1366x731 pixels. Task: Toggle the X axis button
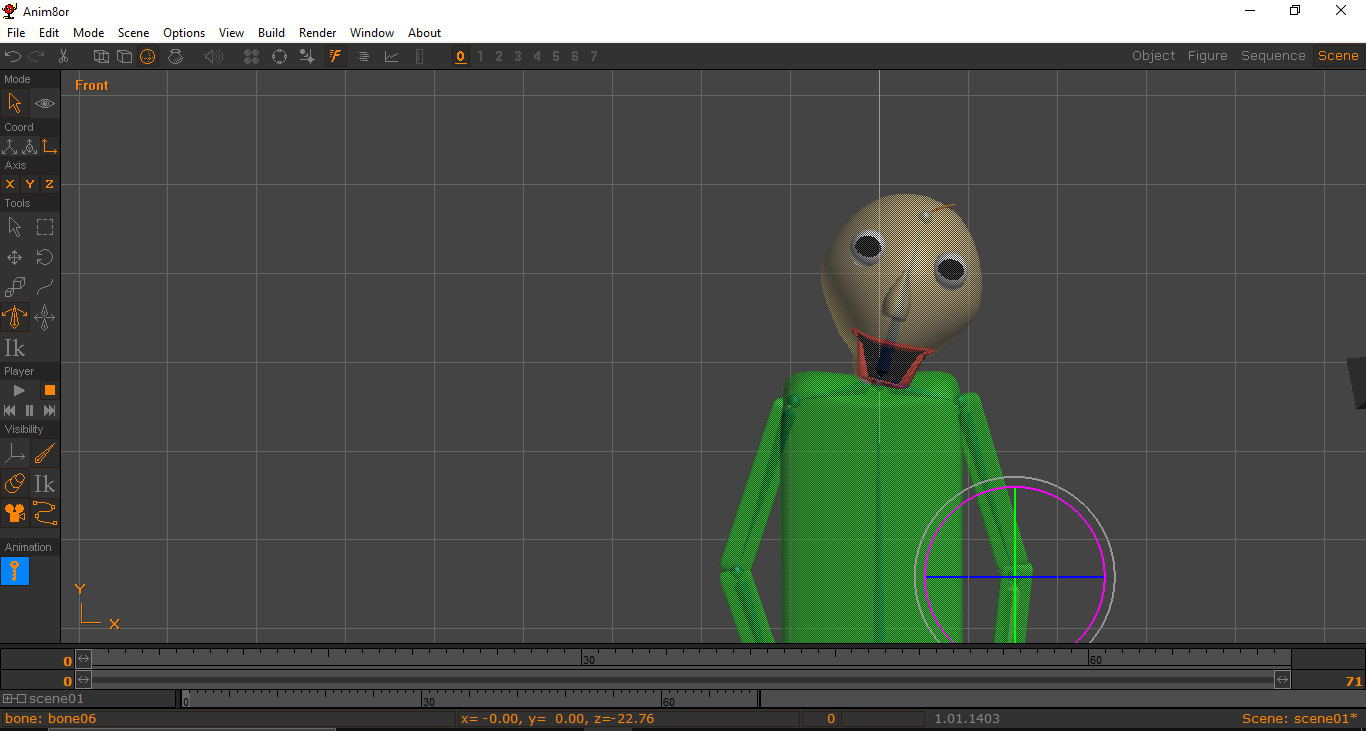10,184
